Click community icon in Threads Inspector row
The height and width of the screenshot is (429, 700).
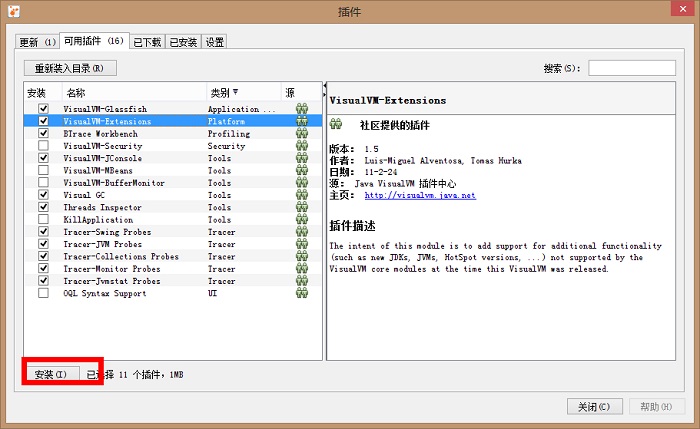click(302, 207)
